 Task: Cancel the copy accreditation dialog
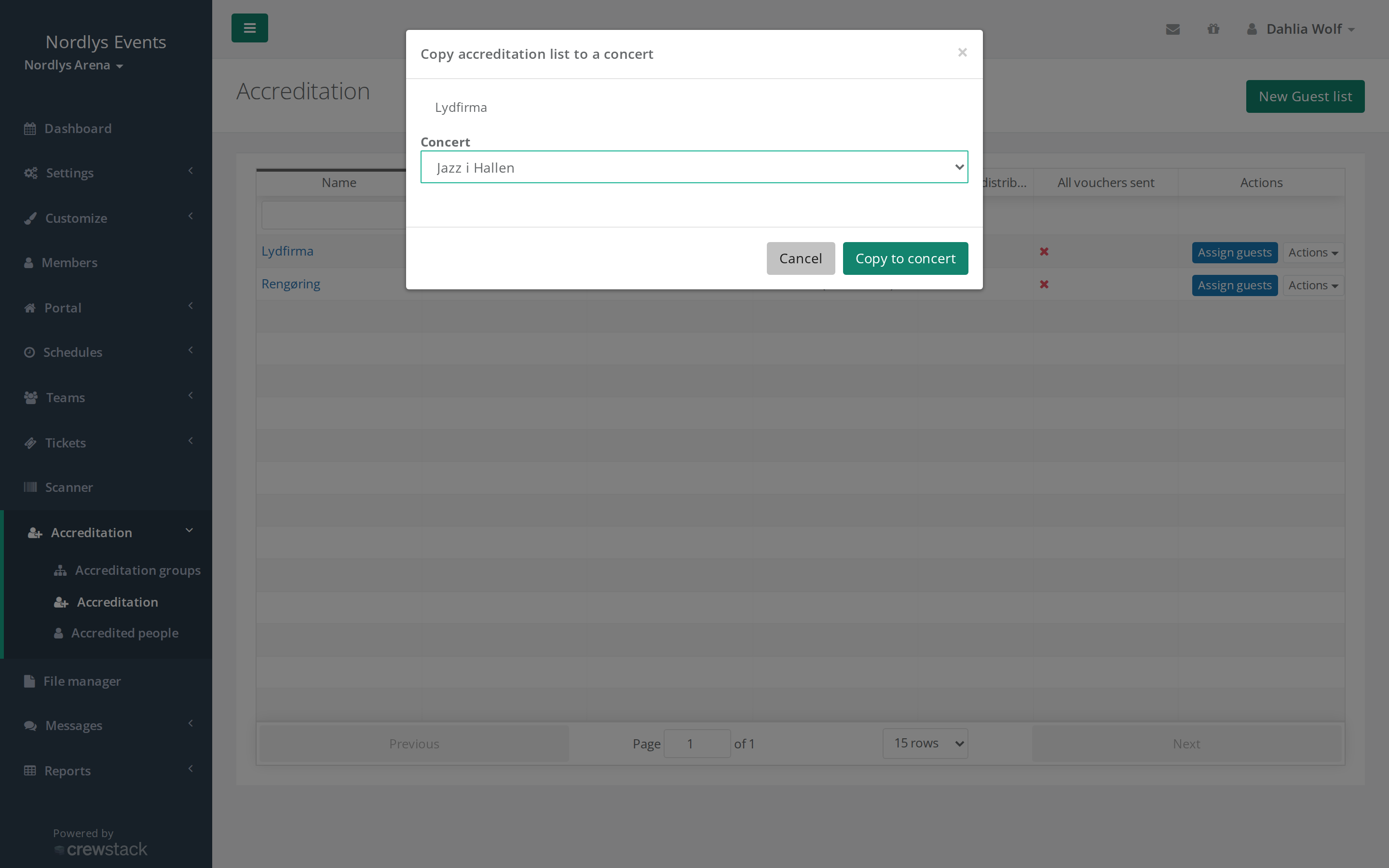pyautogui.click(x=800, y=258)
